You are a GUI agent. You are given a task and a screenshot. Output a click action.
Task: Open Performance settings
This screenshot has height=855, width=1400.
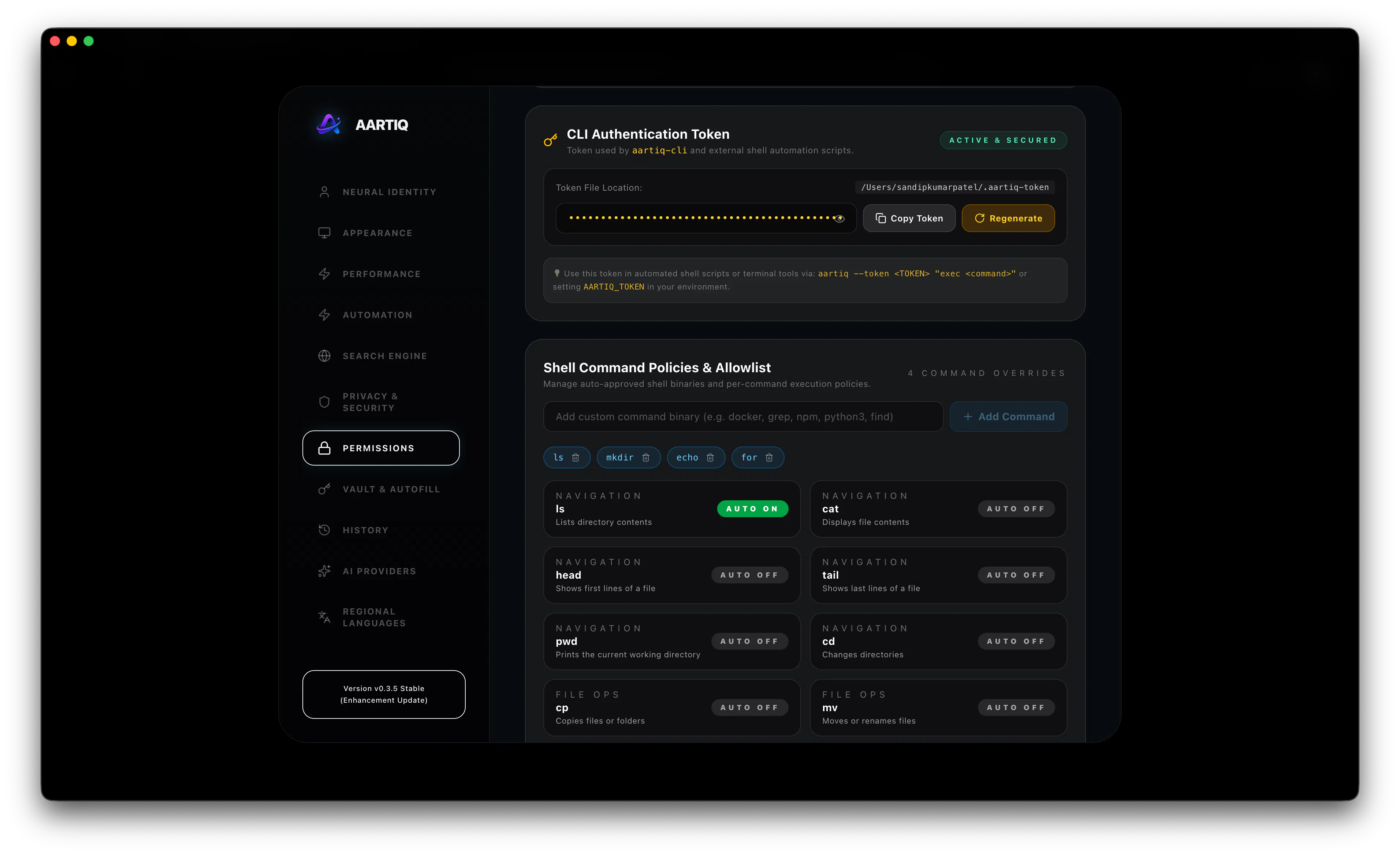[x=381, y=274]
